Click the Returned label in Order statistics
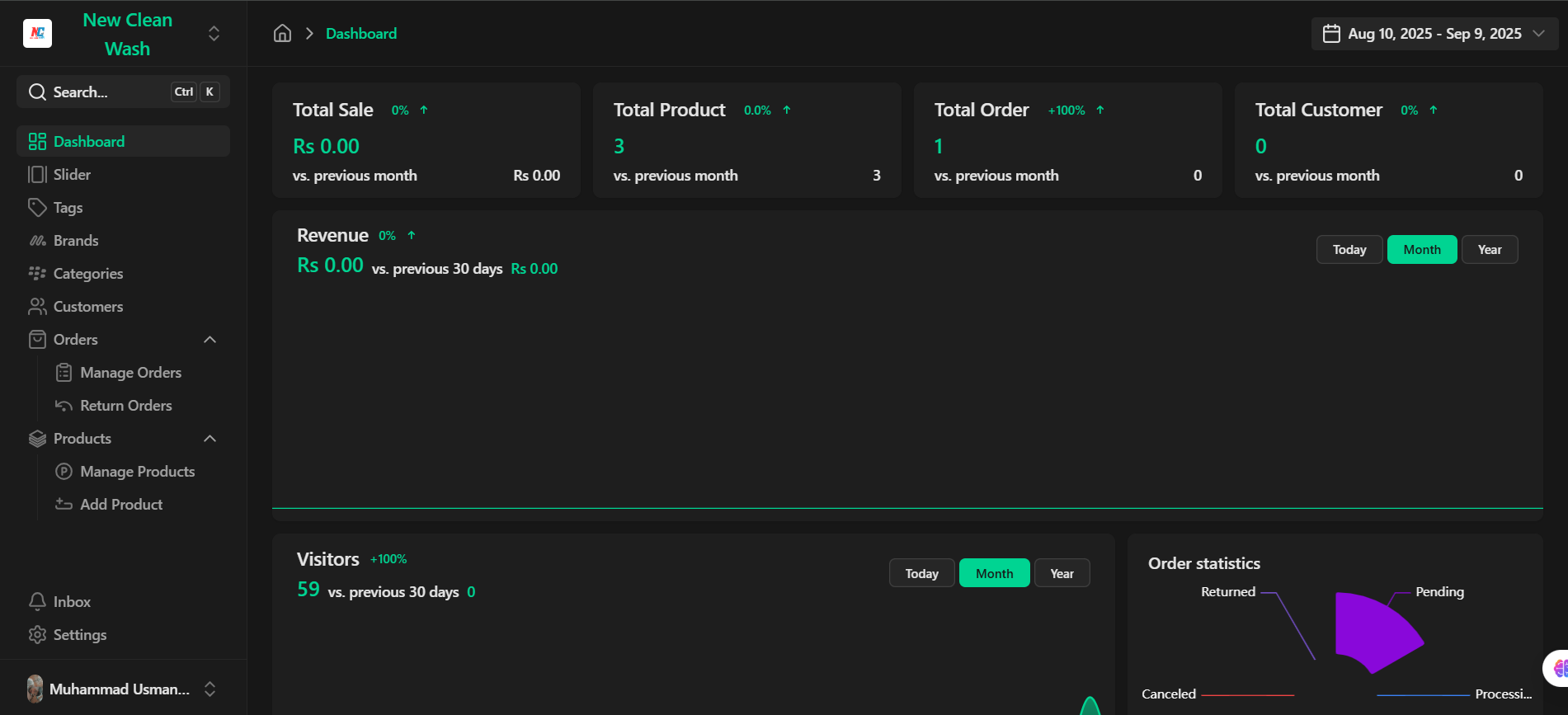Image resolution: width=1568 pixels, height=715 pixels. coord(1228,592)
